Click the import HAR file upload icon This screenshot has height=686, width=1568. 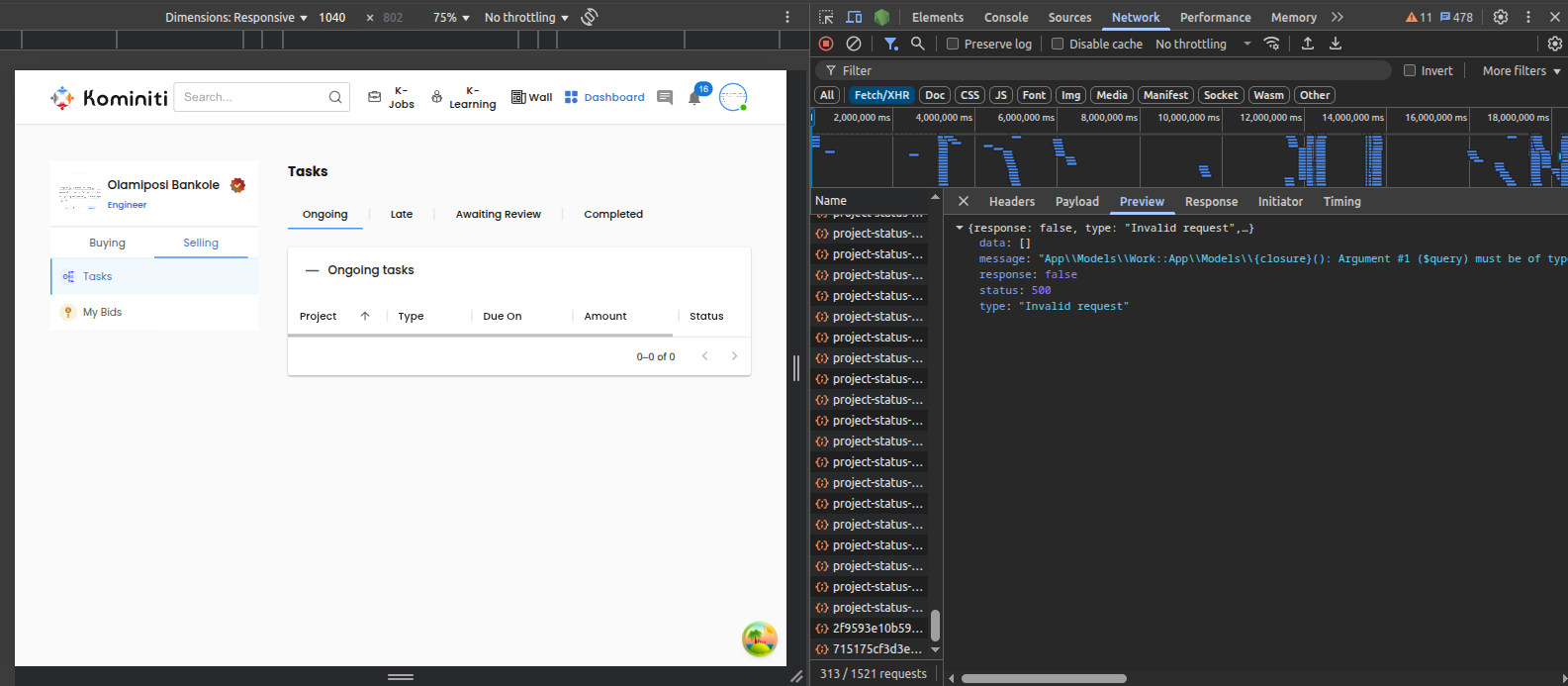[x=1307, y=44]
